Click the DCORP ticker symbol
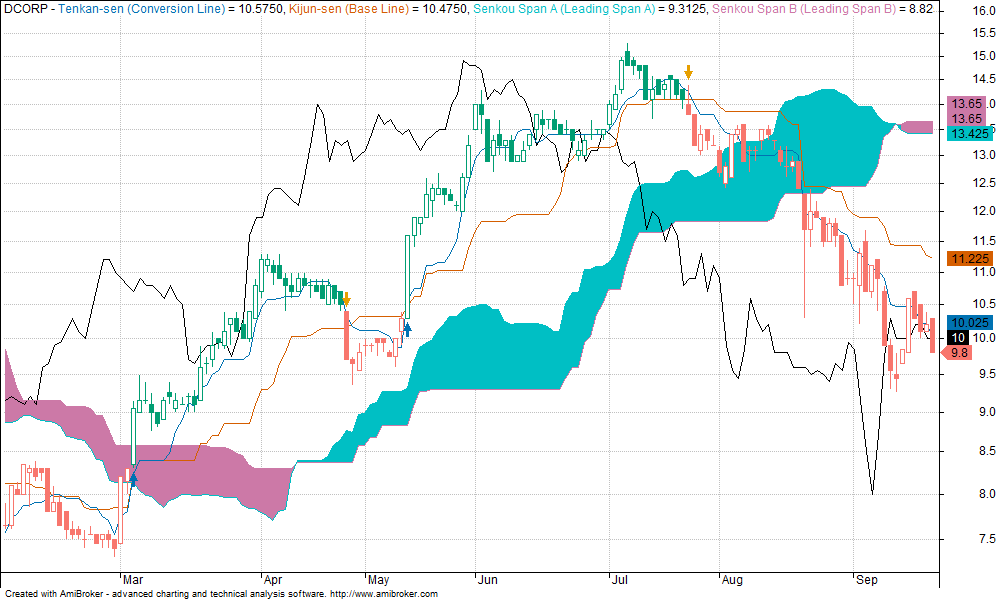This screenshot has height=600, width=1000. point(25,8)
